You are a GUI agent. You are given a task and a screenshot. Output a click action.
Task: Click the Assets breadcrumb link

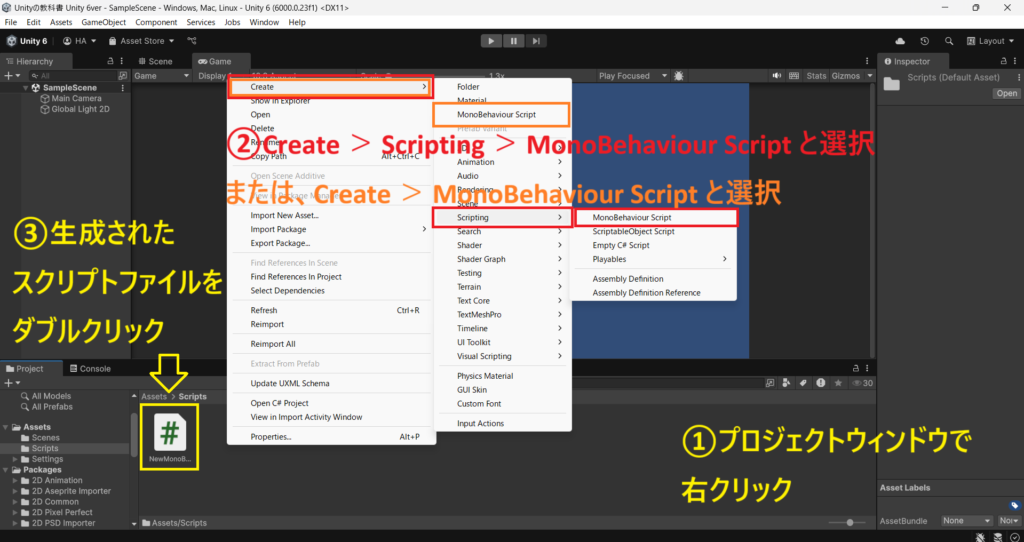click(x=154, y=396)
